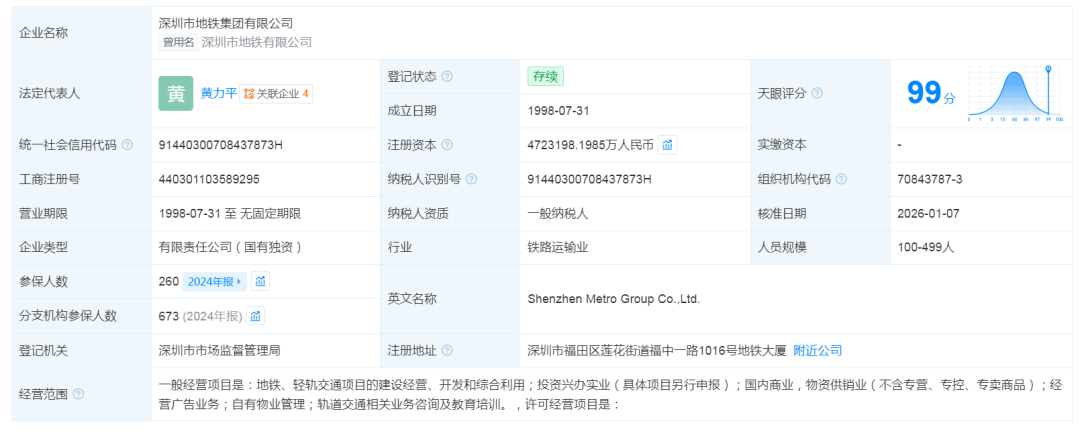Select 有限责任公司（国有独资） value

click(x=231, y=248)
